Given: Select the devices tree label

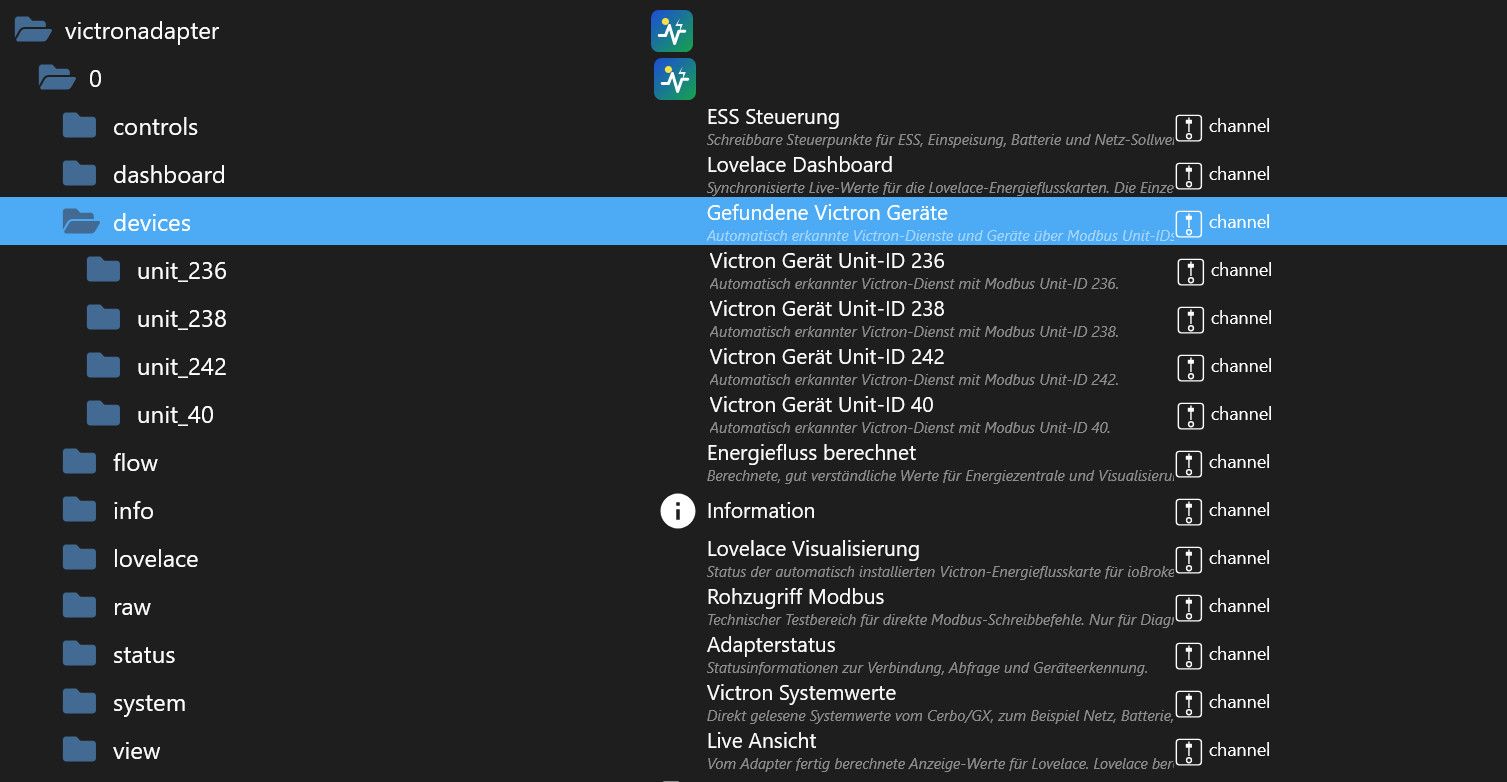Looking at the screenshot, I should [152, 223].
